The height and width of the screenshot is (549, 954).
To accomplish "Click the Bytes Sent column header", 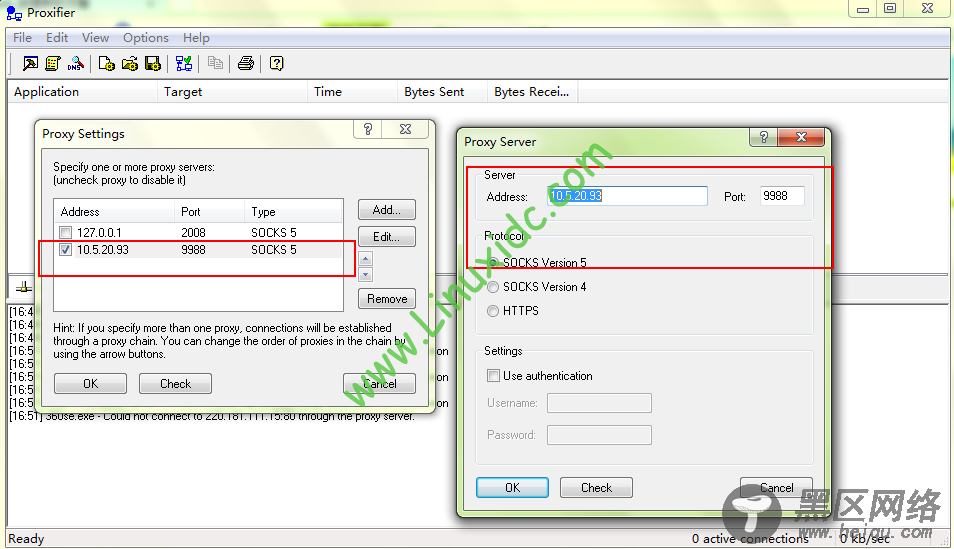I will pyautogui.click(x=442, y=92).
